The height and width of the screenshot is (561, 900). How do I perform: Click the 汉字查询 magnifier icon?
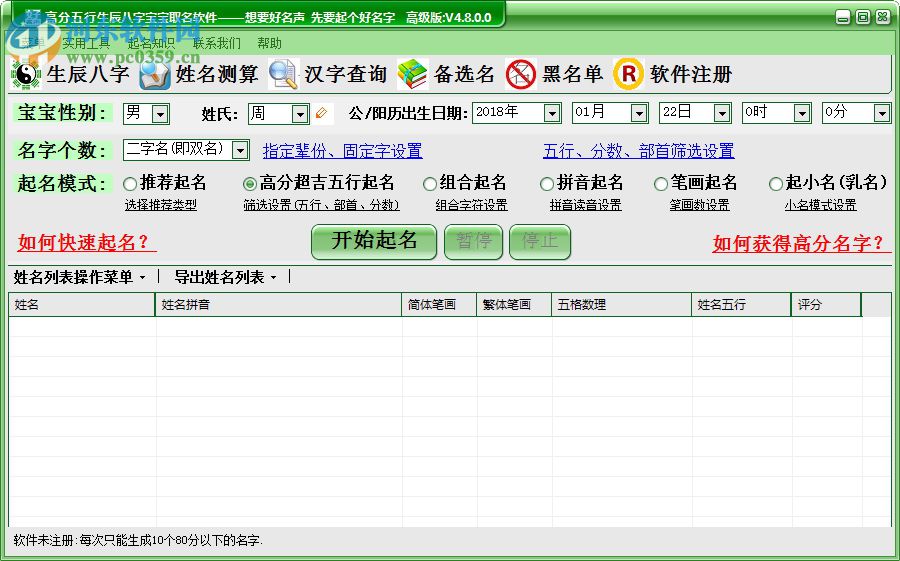click(284, 75)
